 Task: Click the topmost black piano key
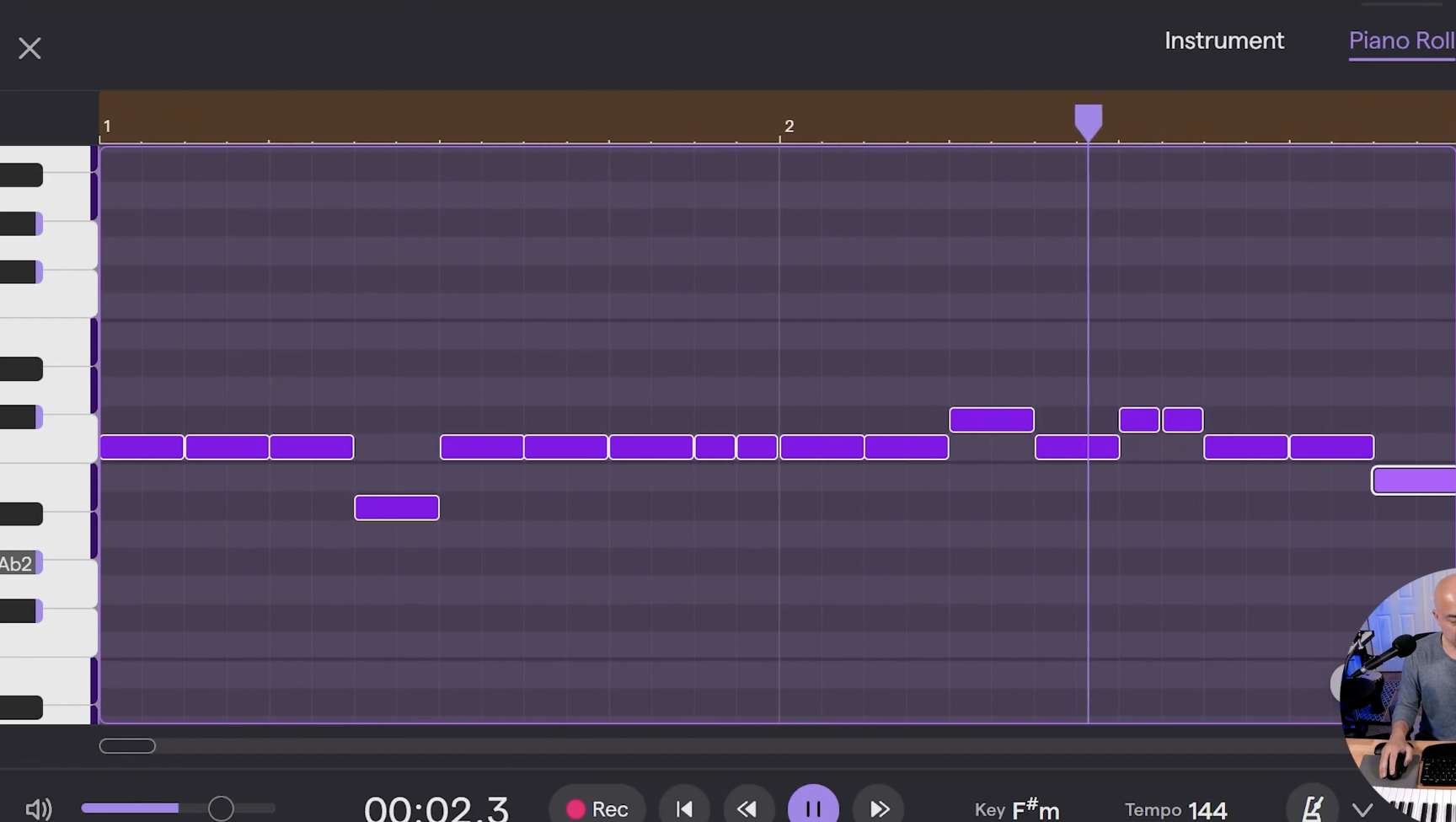tap(21, 175)
